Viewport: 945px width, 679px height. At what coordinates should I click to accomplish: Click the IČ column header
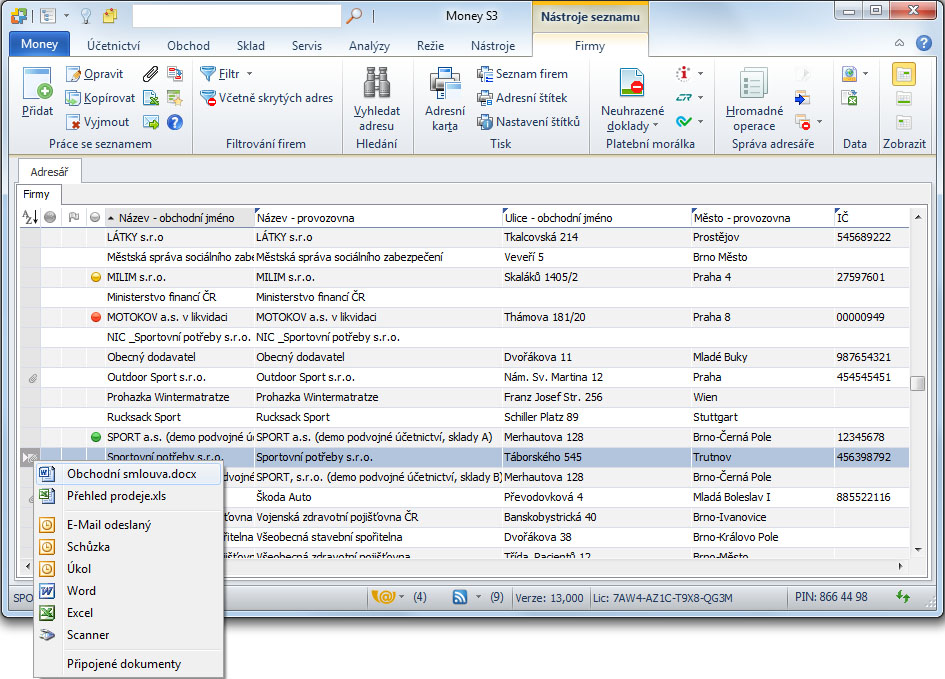(871, 217)
